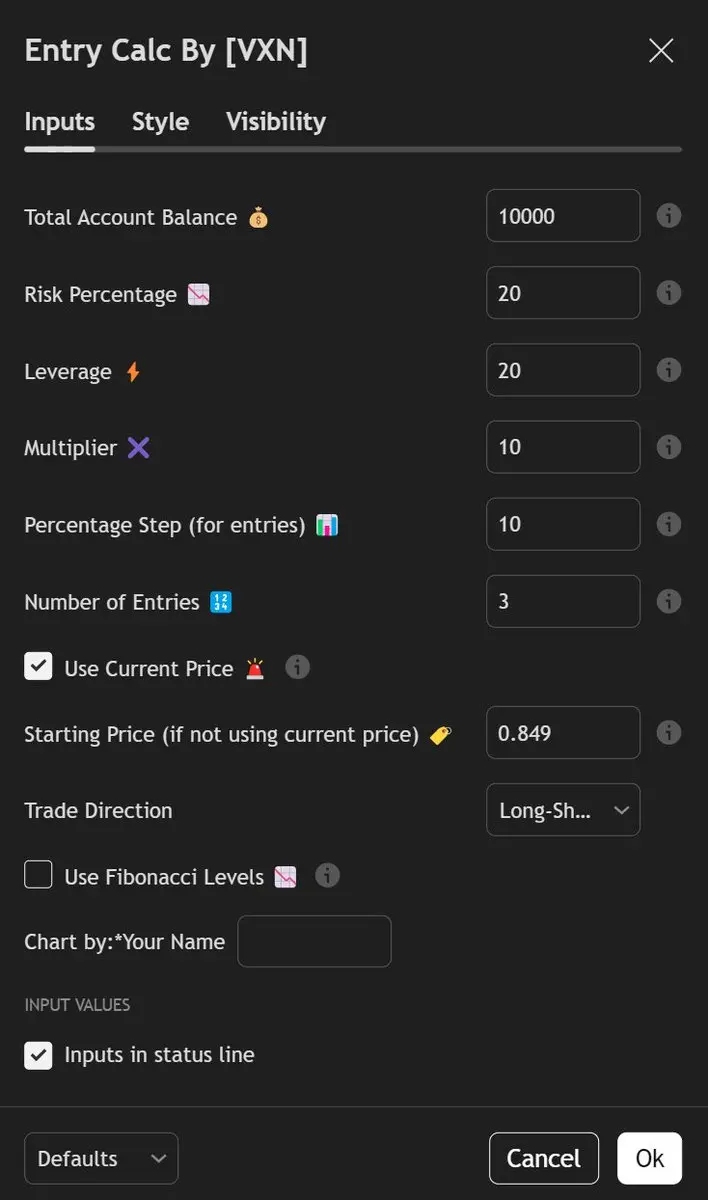Screen dimensions: 708x1200
Task: Click the Chart by Your Name text field
Action: (x=314, y=941)
